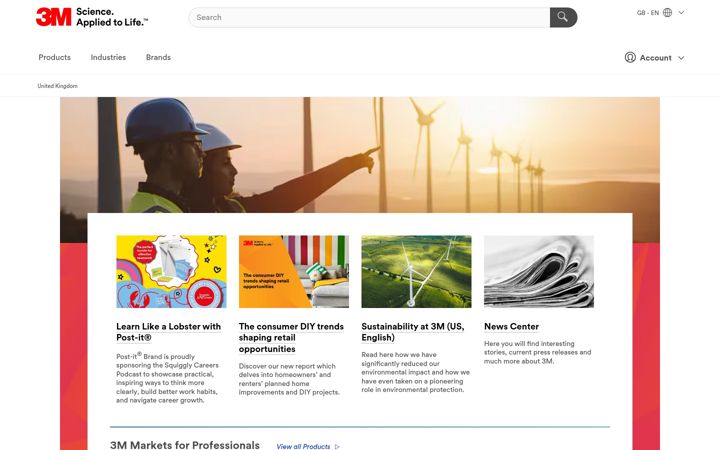Expand the GB - EN region chevron
The height and width of the screenshot is (450, 720).
(x=681, y=13)
